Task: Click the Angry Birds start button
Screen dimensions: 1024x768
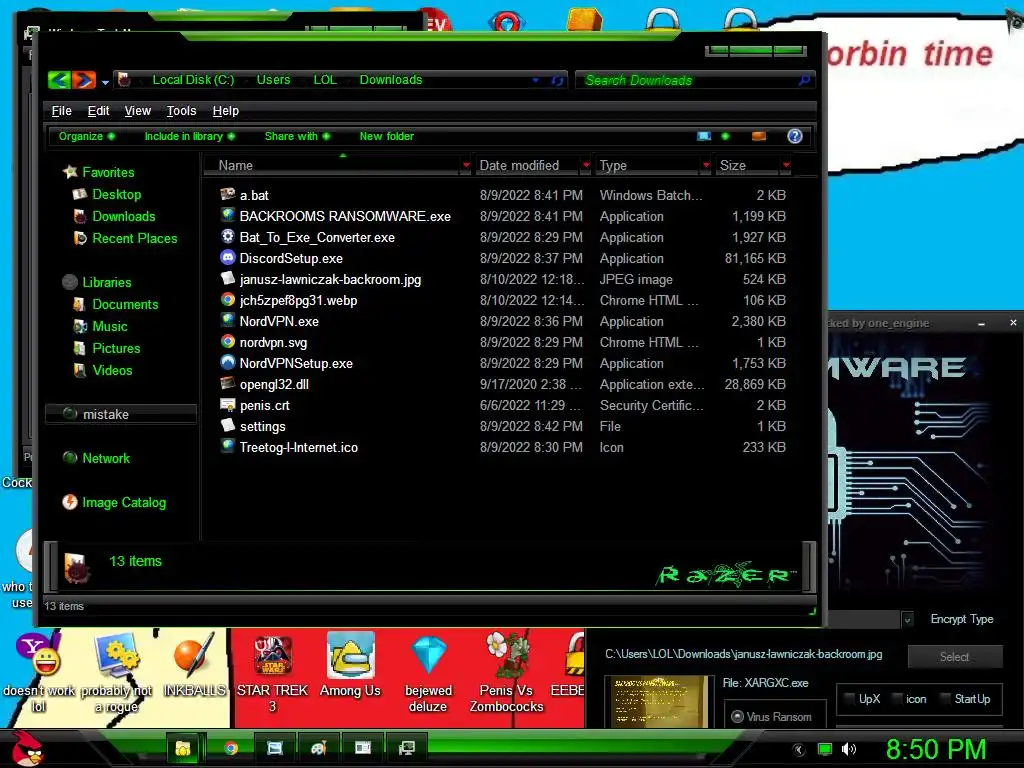Action: pyautogui.click(x=26, y=748)
